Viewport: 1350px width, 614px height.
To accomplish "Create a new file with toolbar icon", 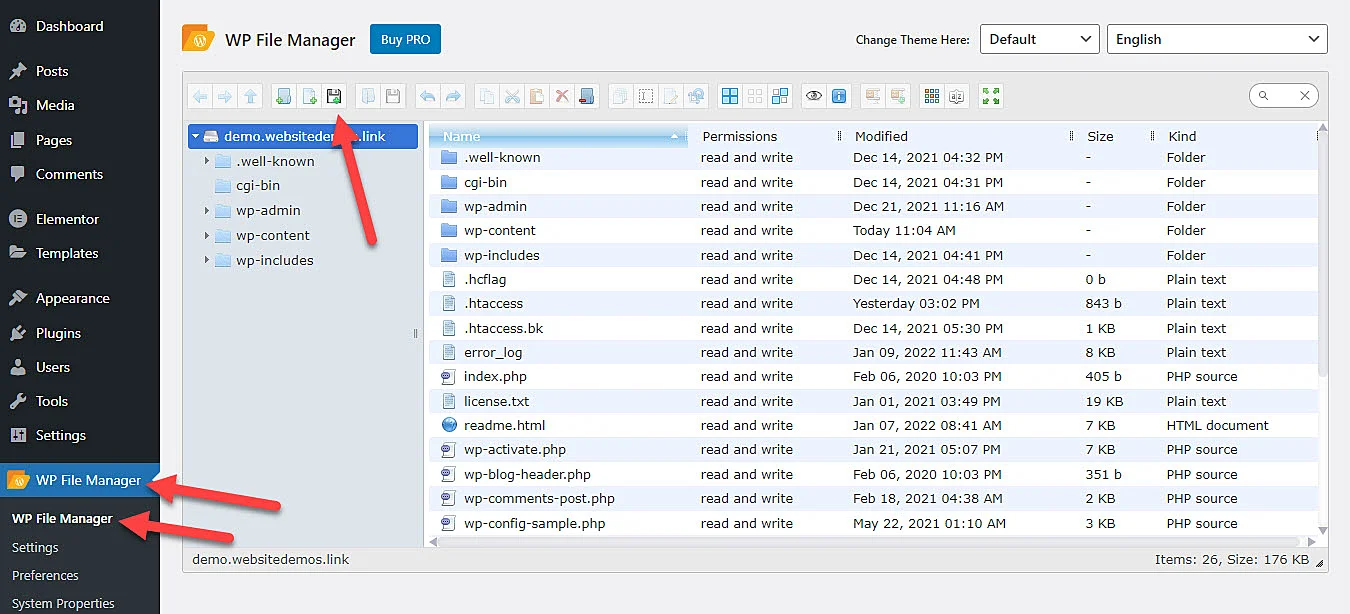I will (x=310, y=96).
